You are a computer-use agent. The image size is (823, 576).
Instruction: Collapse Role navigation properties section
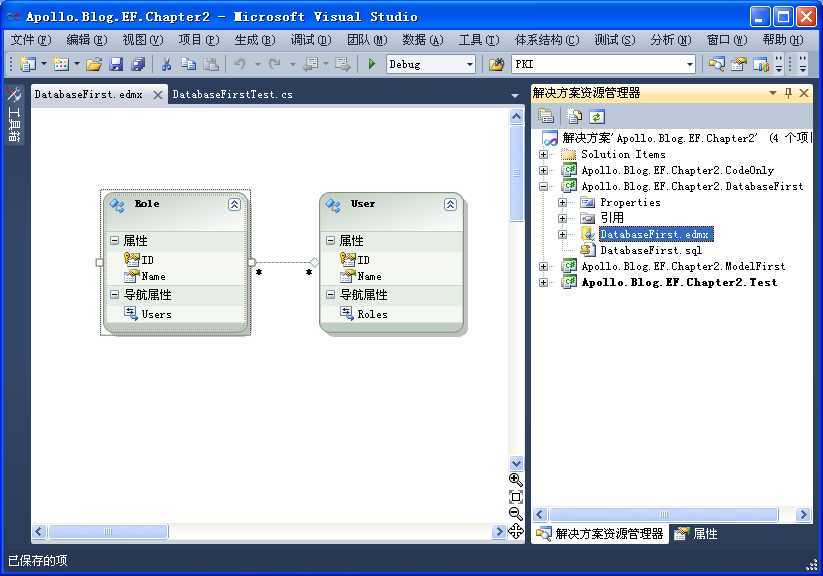114,295
